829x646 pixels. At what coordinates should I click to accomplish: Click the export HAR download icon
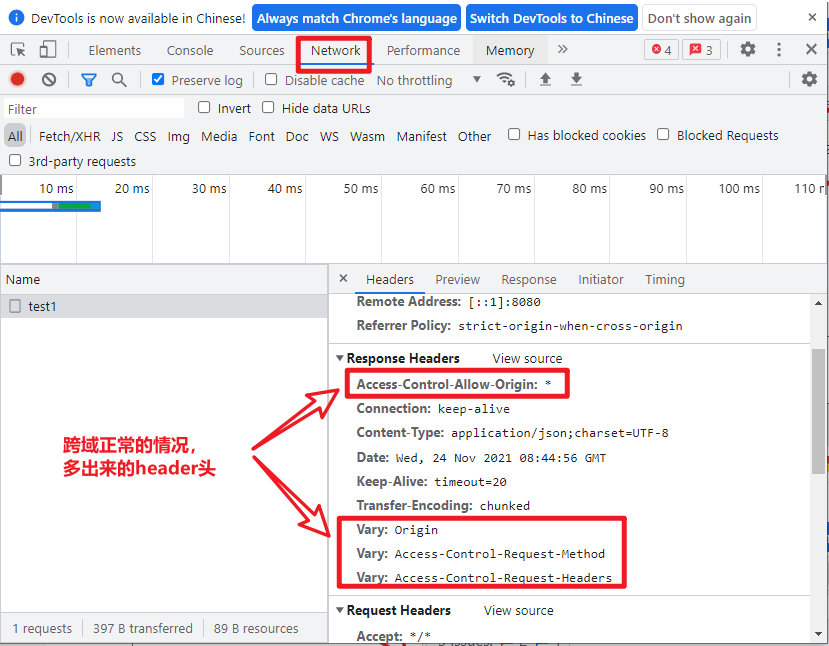tap(576, 80)
